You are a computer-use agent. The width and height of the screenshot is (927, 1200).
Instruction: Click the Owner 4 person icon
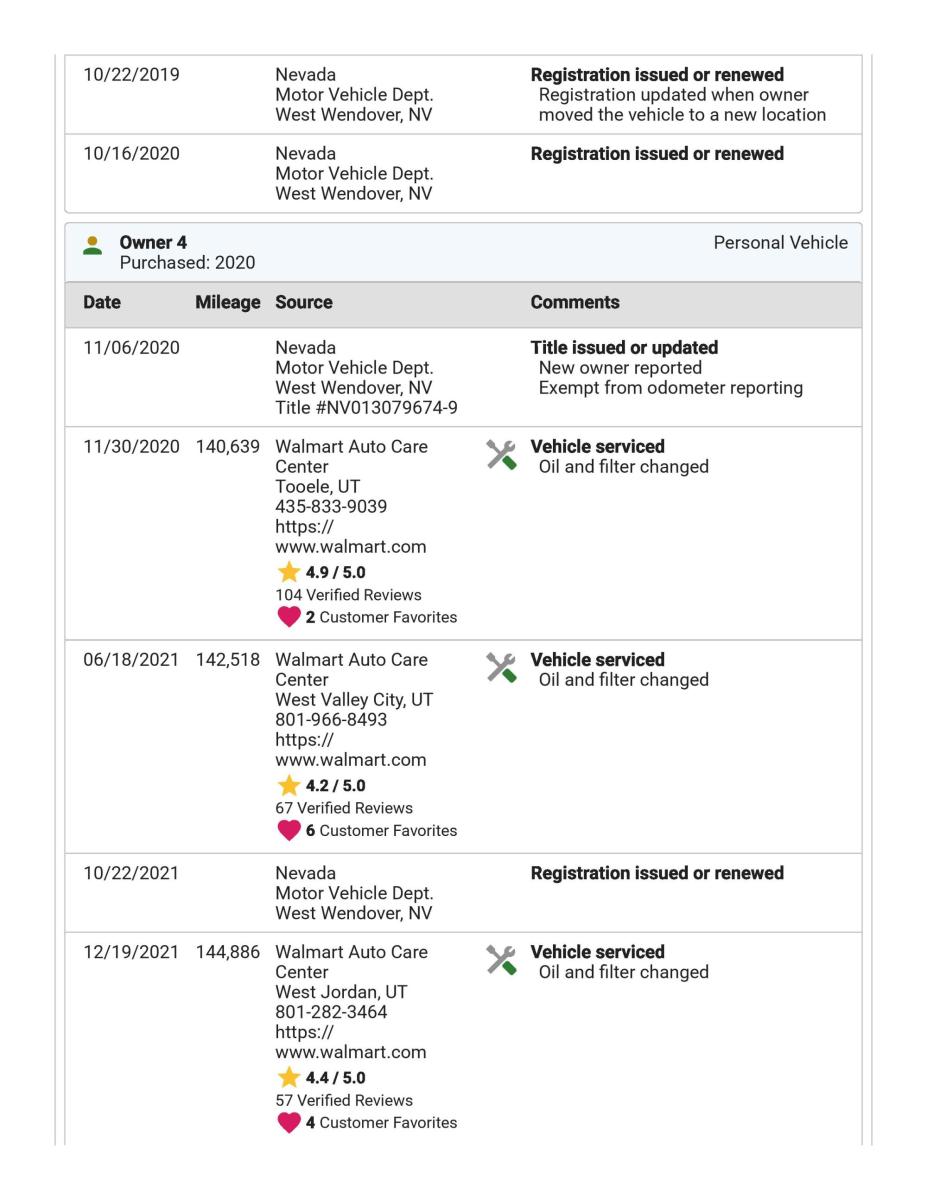click(93, 246)
